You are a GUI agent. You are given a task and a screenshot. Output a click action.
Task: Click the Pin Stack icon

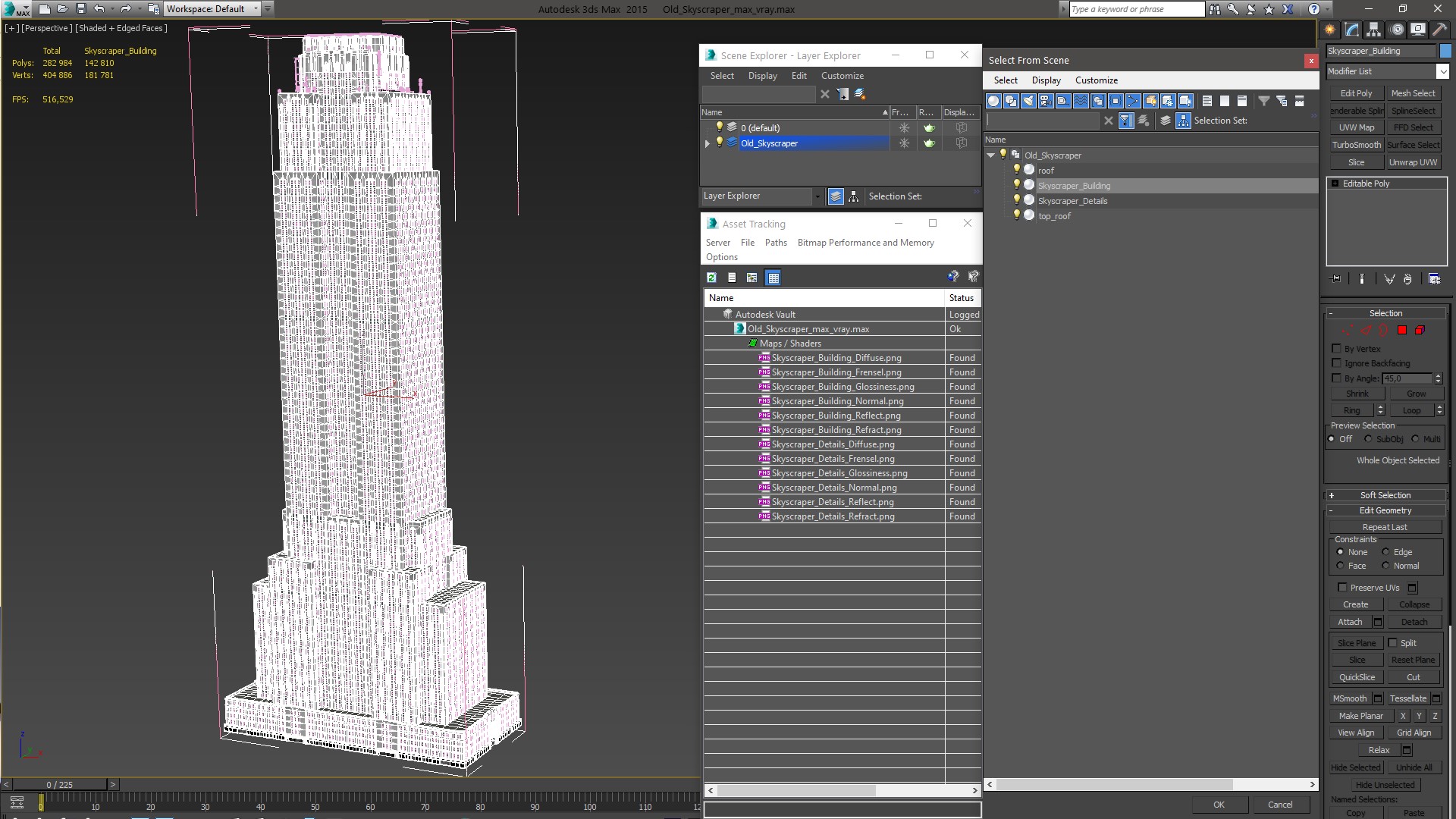pos(1336,279)
